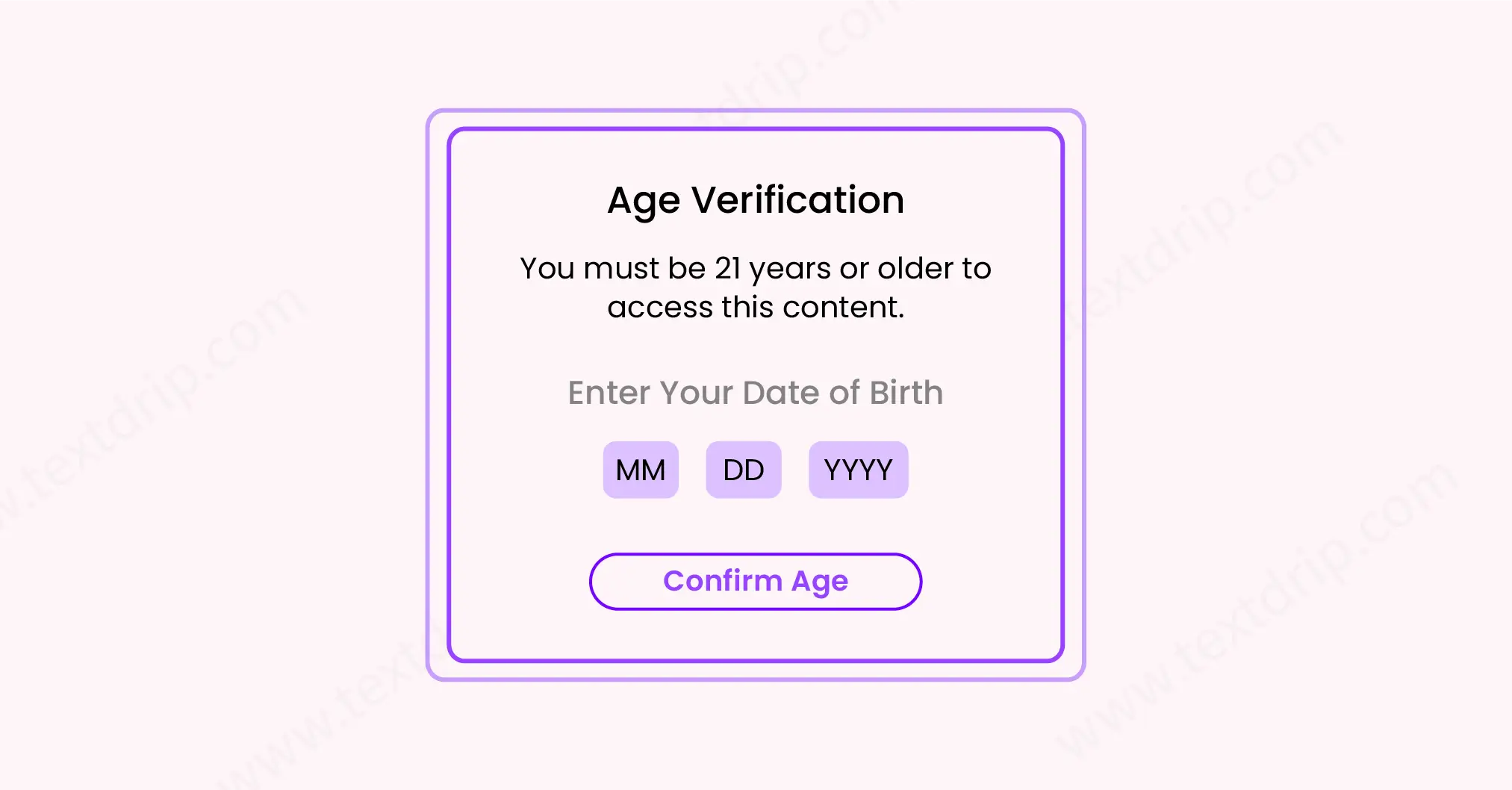Click the number 21 in the message
This screenshot has height=790, width=1512.
[x=727, y=268]
